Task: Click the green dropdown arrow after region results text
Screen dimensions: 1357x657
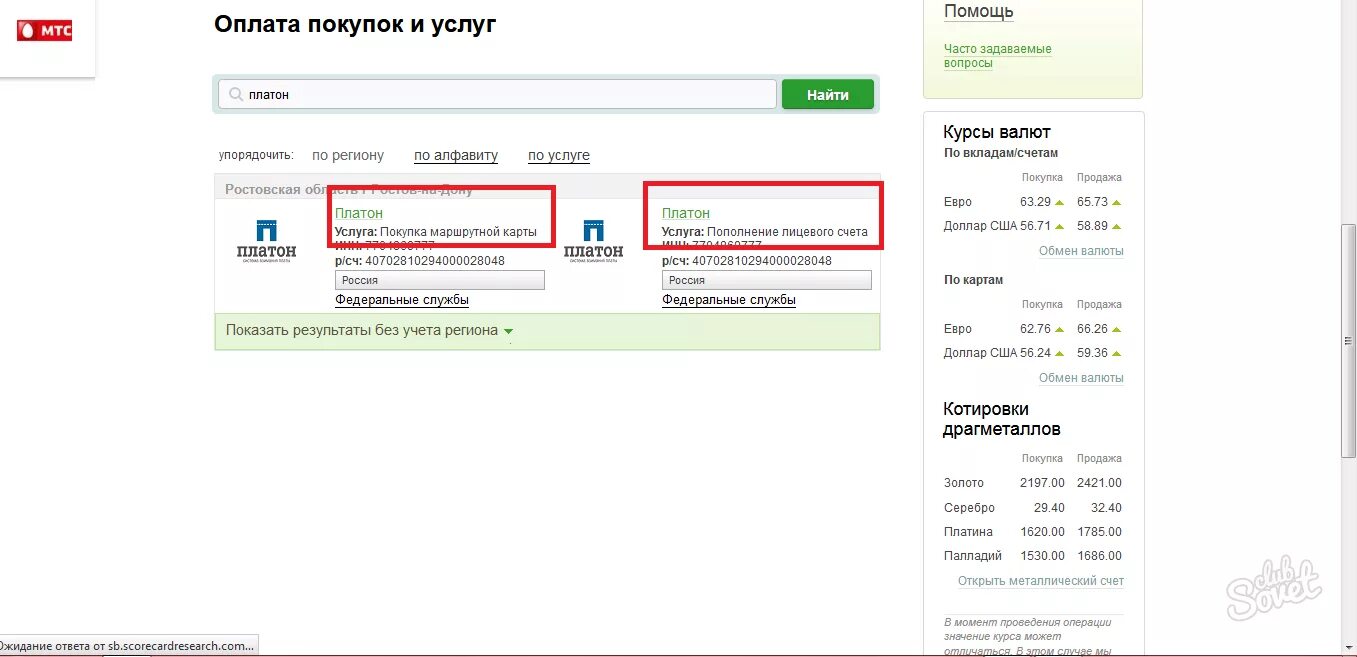Action: pyautogui.click(x=508, y=332)
